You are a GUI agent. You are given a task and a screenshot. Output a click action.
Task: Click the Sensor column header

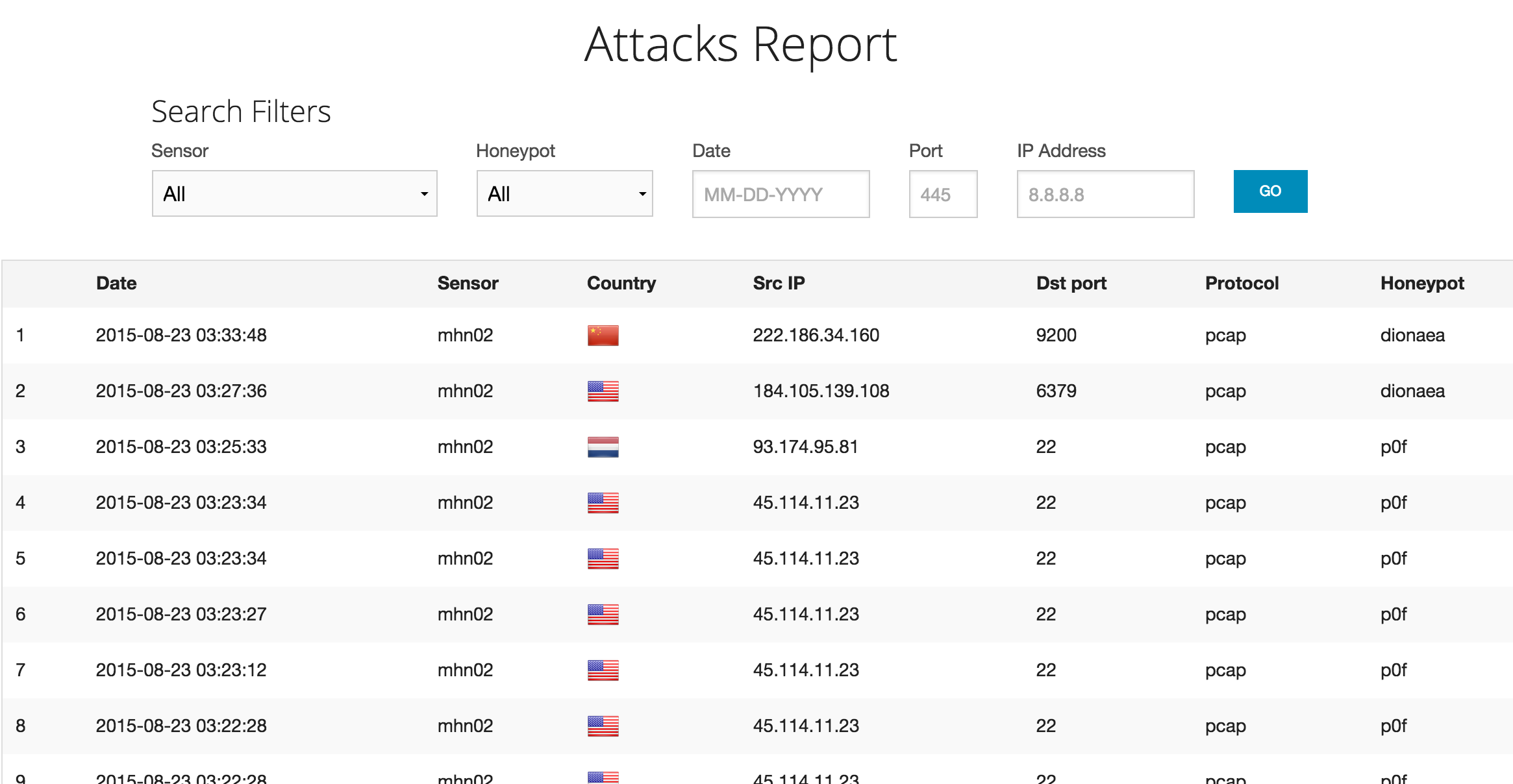[468, 283]
